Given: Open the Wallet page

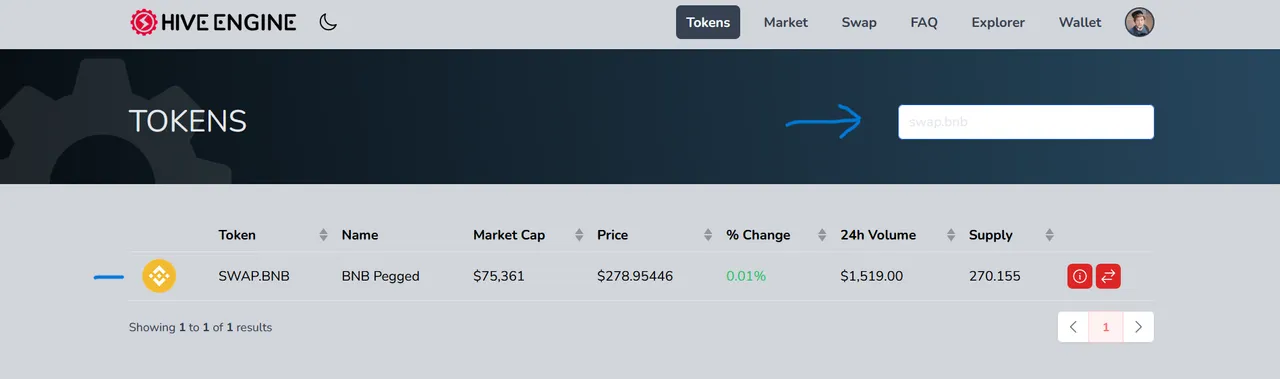Looking at the screenshot, I should pyautogui.click(x=1080, y=22).
